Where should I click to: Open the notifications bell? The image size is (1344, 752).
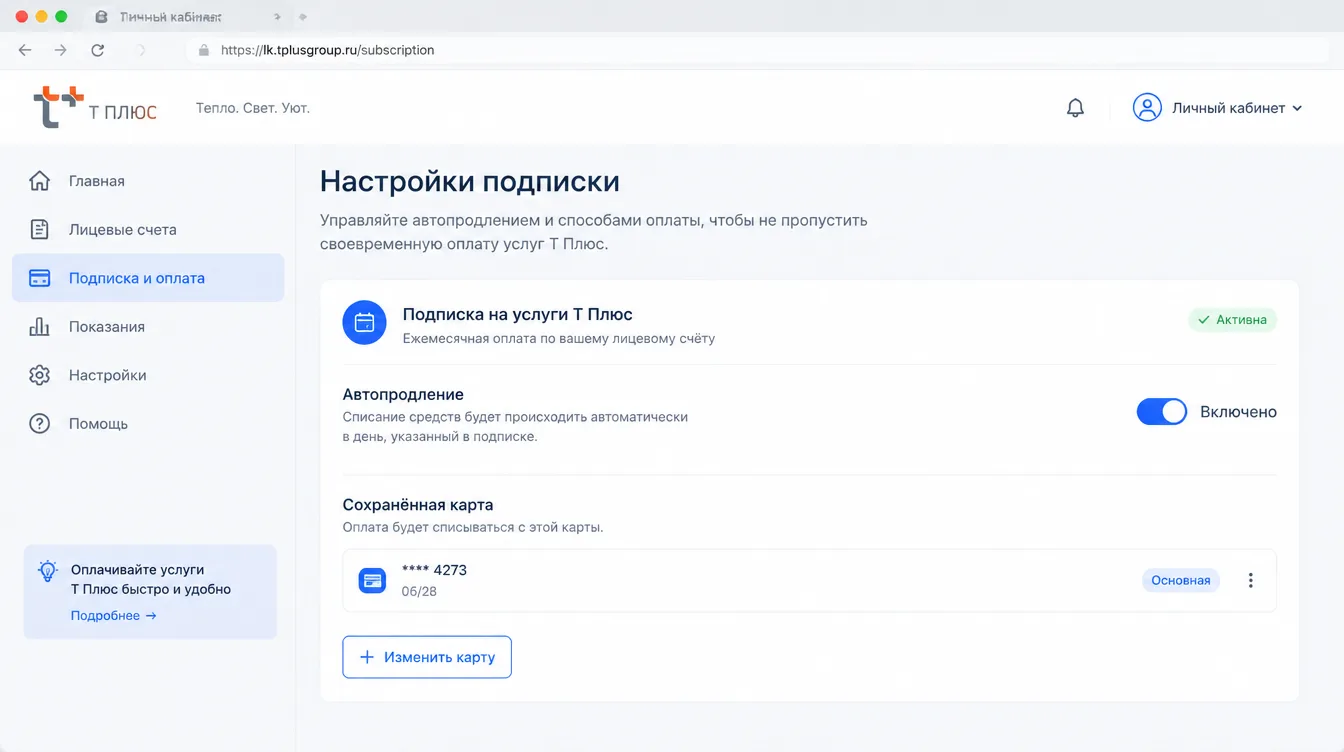(1075, 108)
